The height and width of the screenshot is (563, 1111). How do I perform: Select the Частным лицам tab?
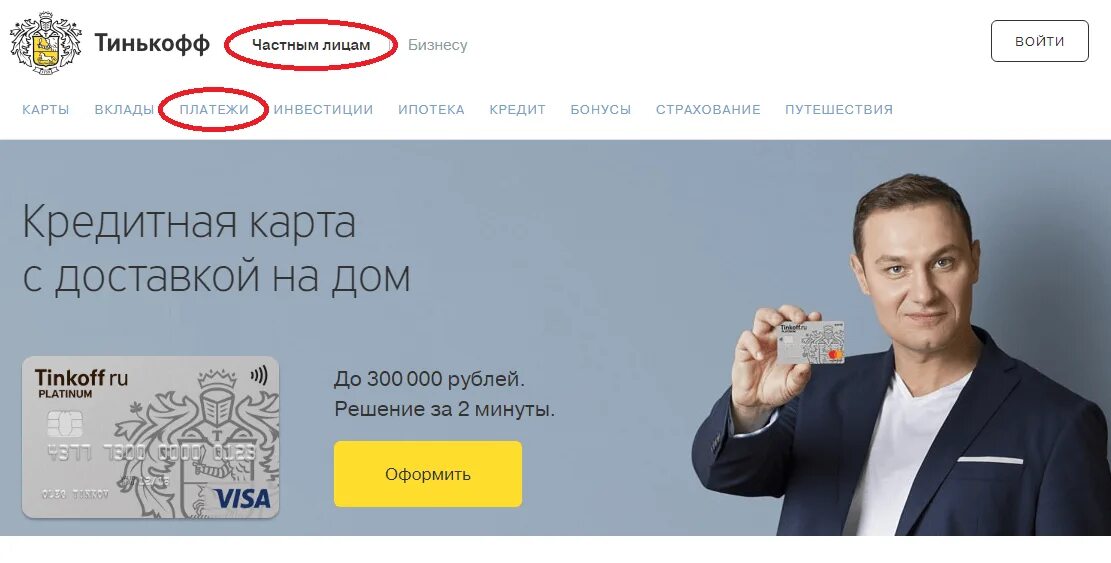point(311,45)
